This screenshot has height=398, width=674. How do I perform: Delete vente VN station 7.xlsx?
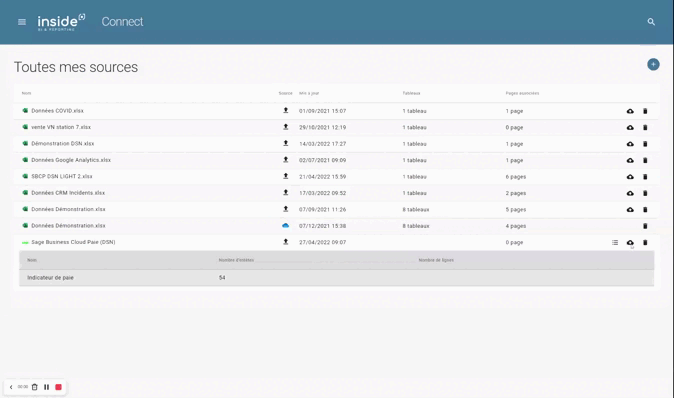(645, 127)
